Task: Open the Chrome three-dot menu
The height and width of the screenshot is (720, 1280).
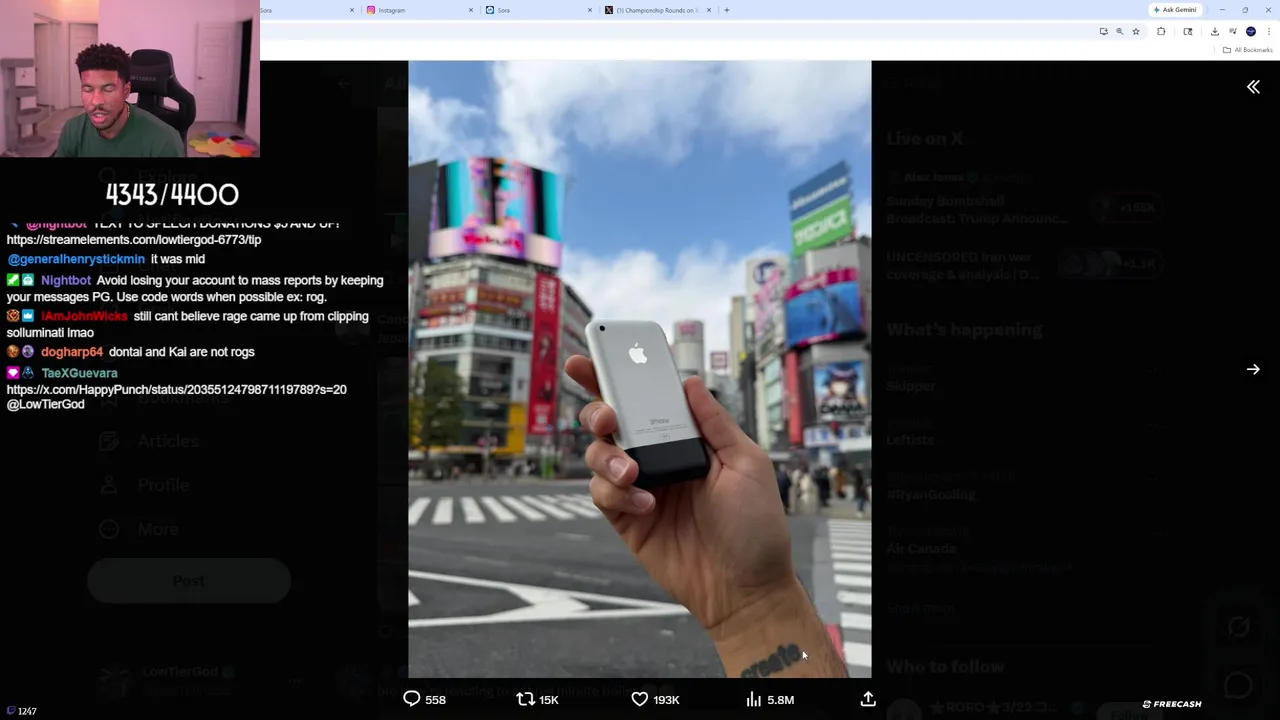Action: point(1269,31)
